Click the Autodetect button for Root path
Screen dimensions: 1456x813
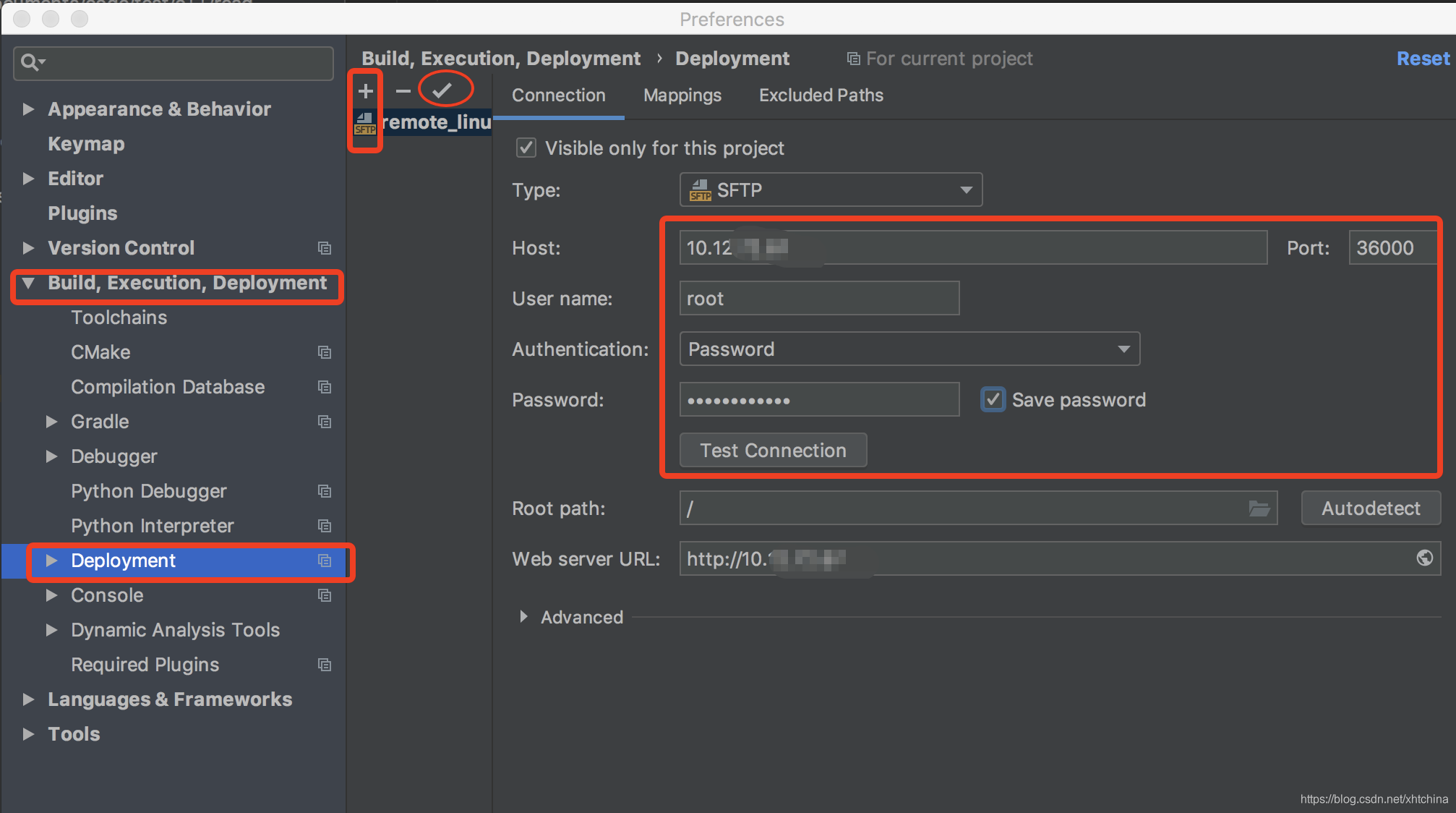click(1371, 508)
